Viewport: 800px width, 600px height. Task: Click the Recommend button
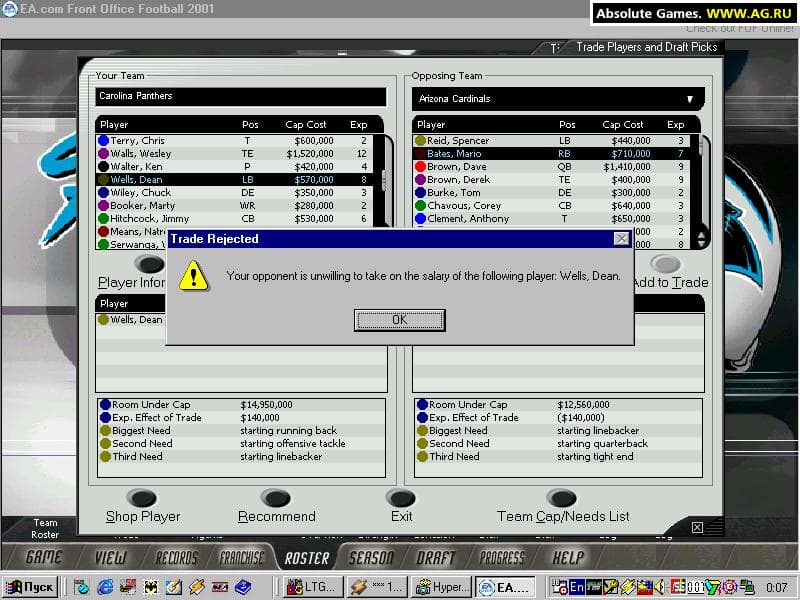coord(276,498)
